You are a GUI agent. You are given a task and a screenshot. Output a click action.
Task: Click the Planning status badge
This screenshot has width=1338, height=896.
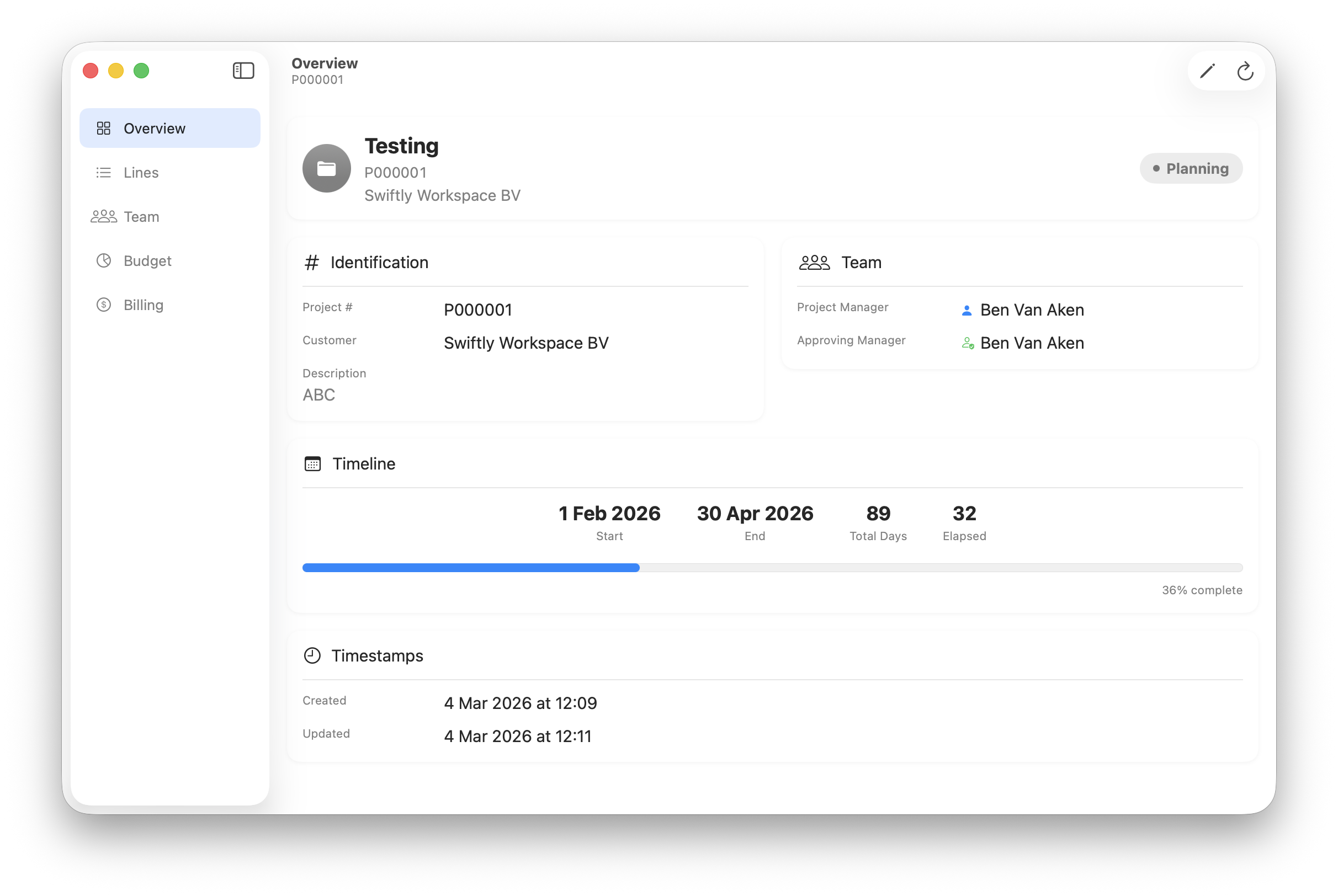point(1191,169)
